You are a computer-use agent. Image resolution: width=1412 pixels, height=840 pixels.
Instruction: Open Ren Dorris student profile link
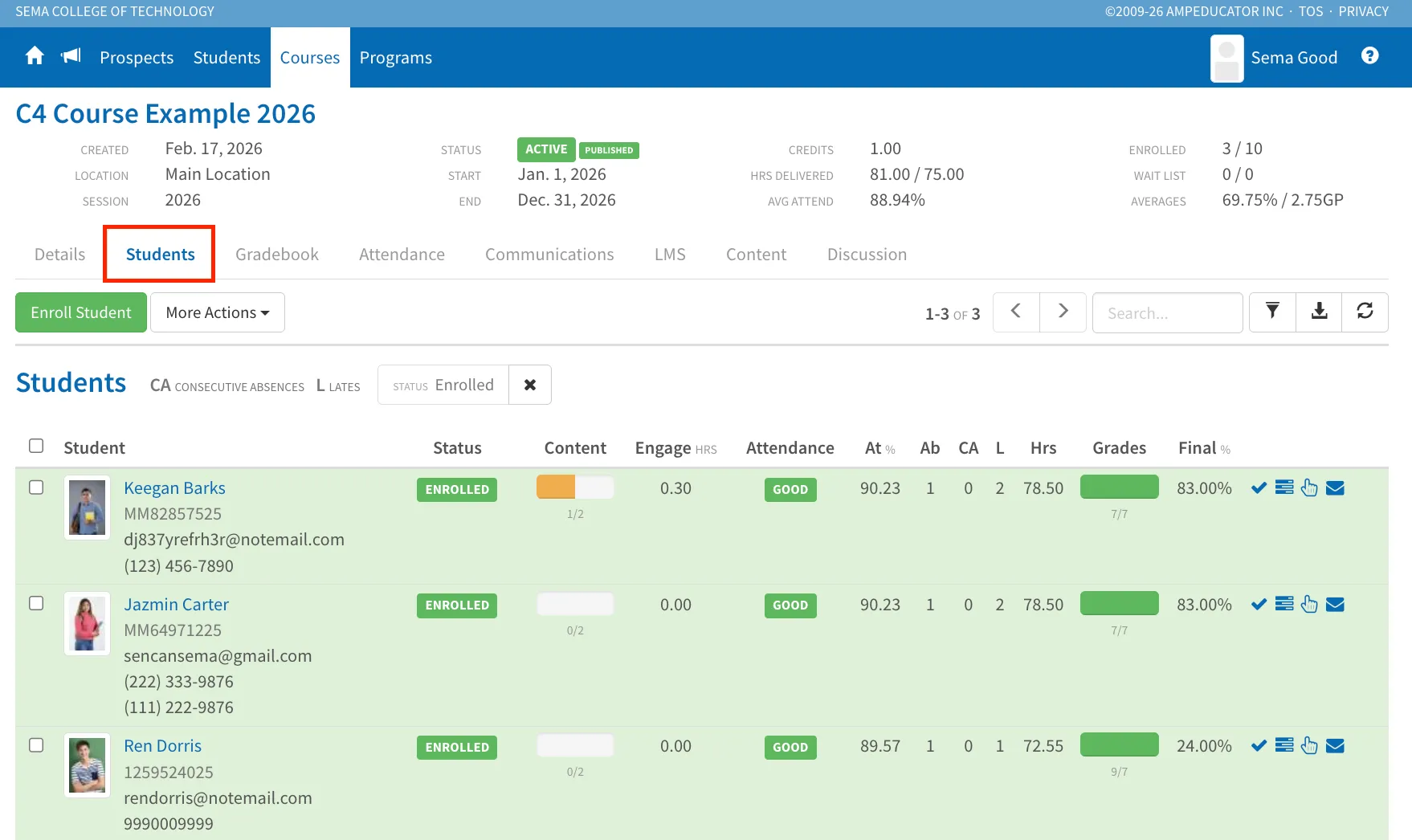(162, 746)
